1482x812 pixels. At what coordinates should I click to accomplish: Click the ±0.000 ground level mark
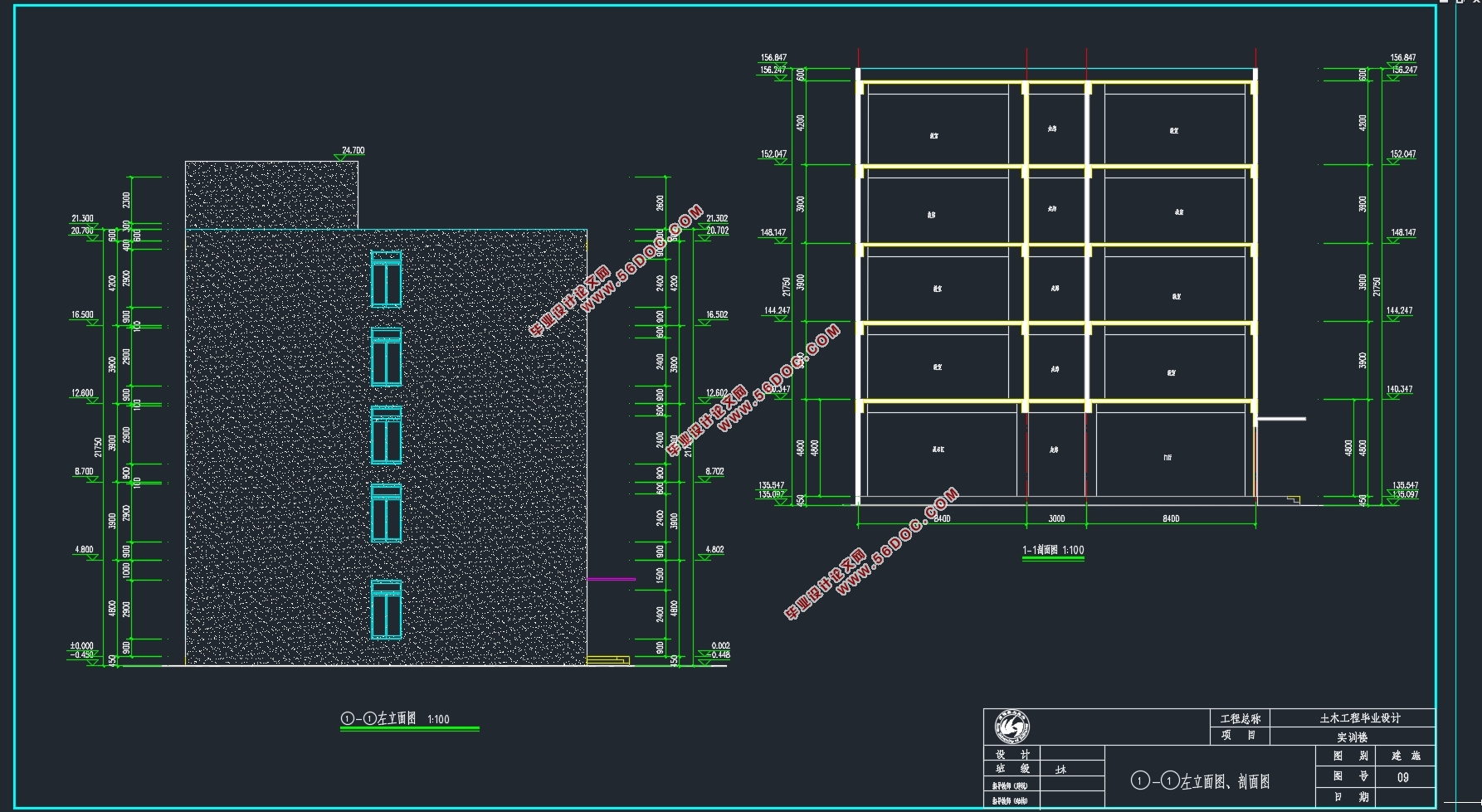point(81,645)
